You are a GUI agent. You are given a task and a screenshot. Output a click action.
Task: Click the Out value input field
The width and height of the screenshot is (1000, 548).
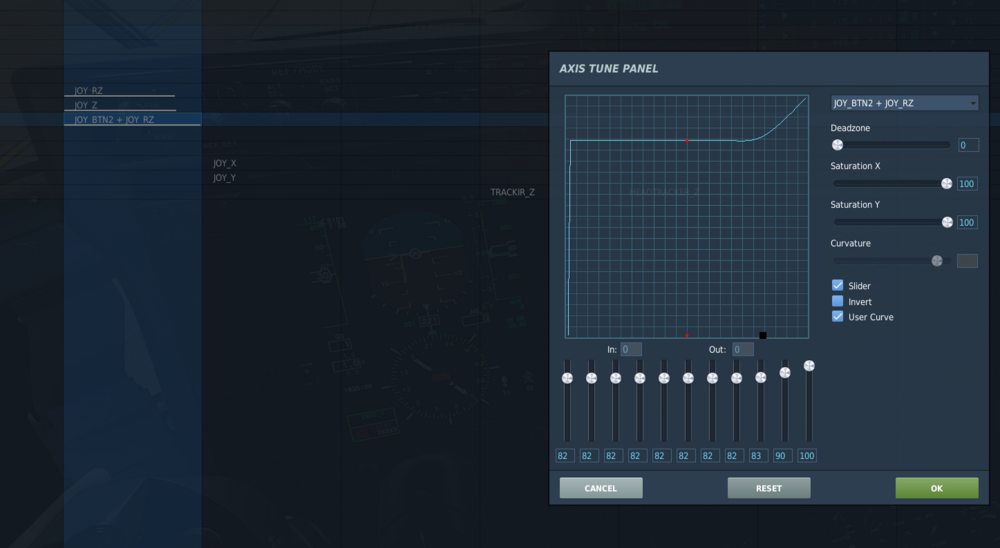coord(742,350)
